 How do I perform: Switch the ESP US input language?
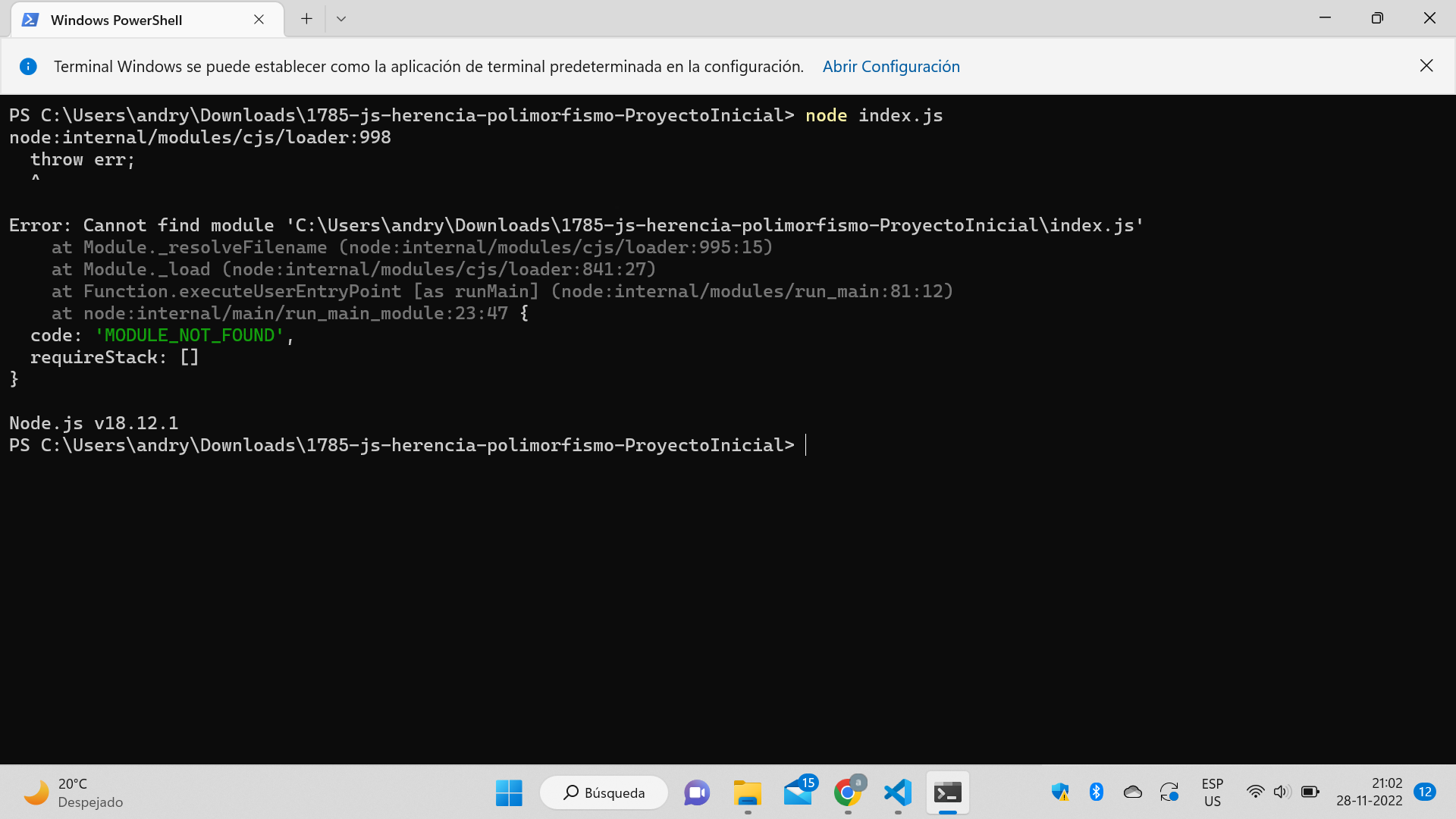(x=1213, y=792)
